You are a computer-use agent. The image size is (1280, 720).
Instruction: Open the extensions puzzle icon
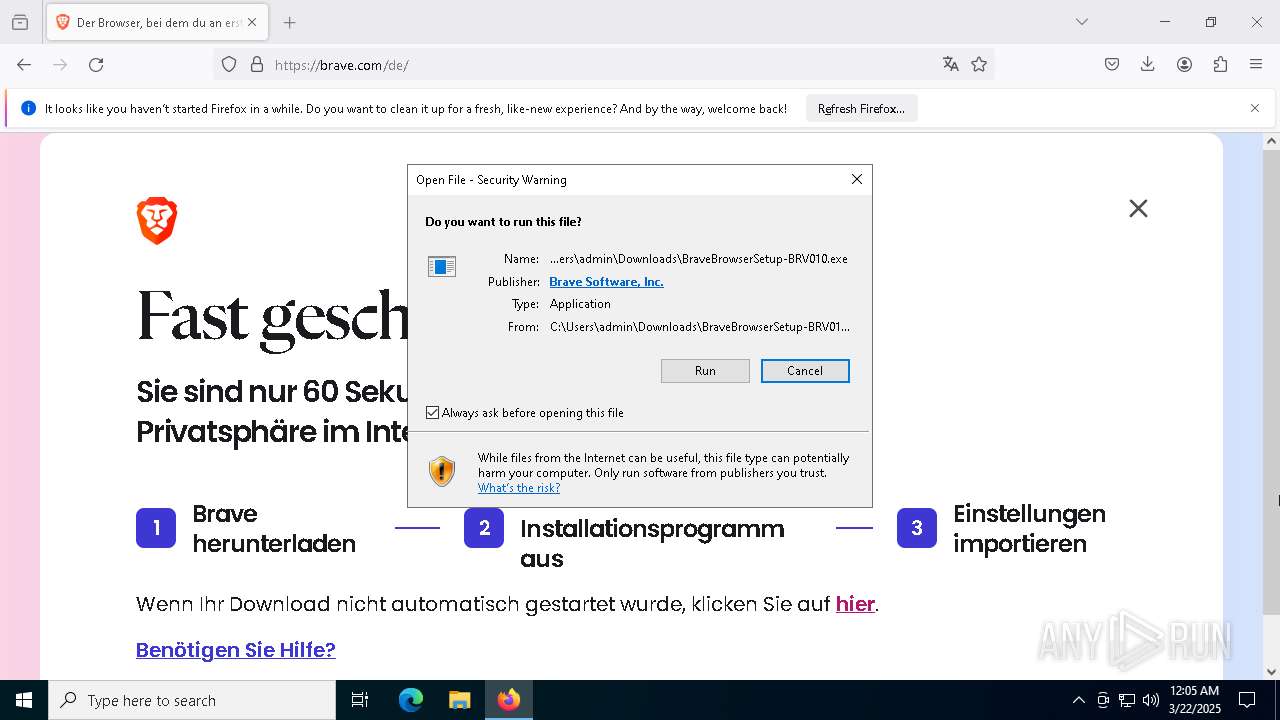(x=1220, y=65)
